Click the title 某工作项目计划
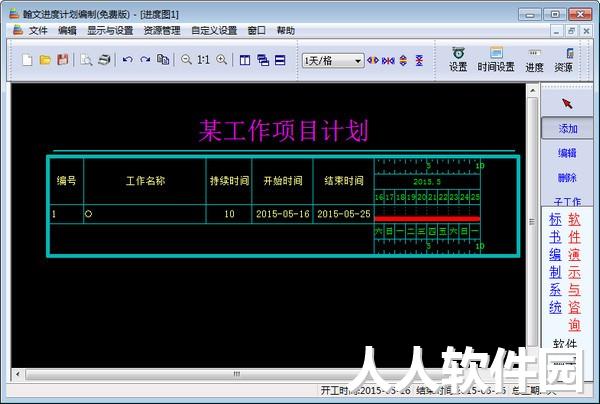 click(284, 130)
